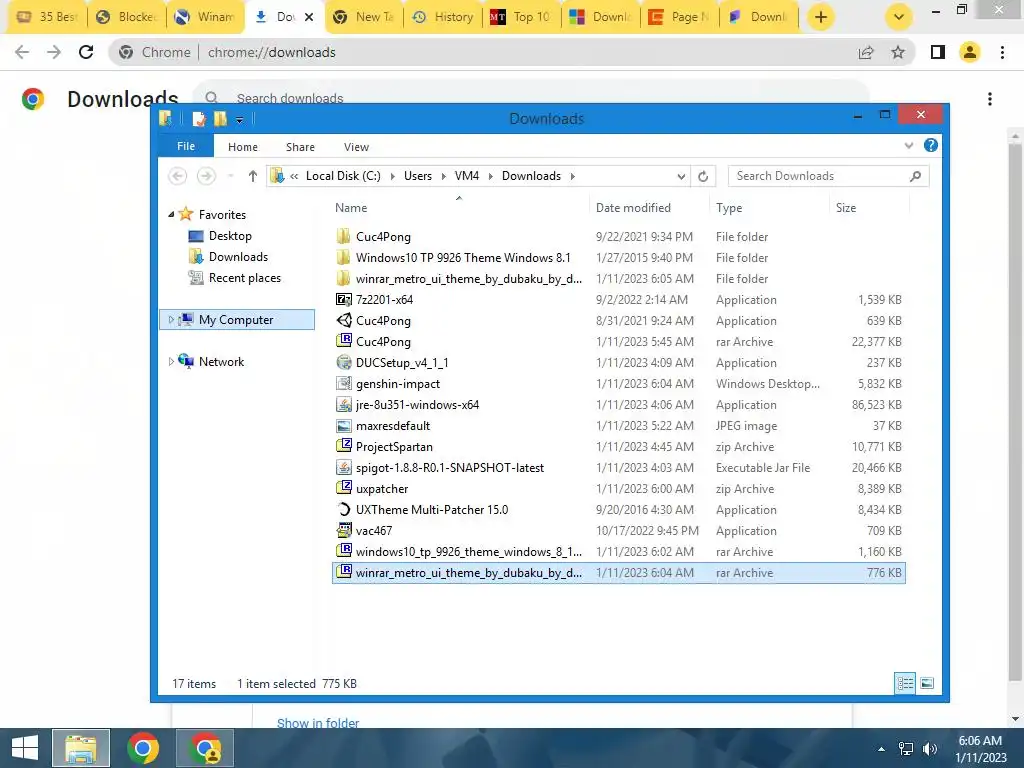
Task: Select the windows10_tp_9926 rar archive icon
Action: click(x=344, y=551)
